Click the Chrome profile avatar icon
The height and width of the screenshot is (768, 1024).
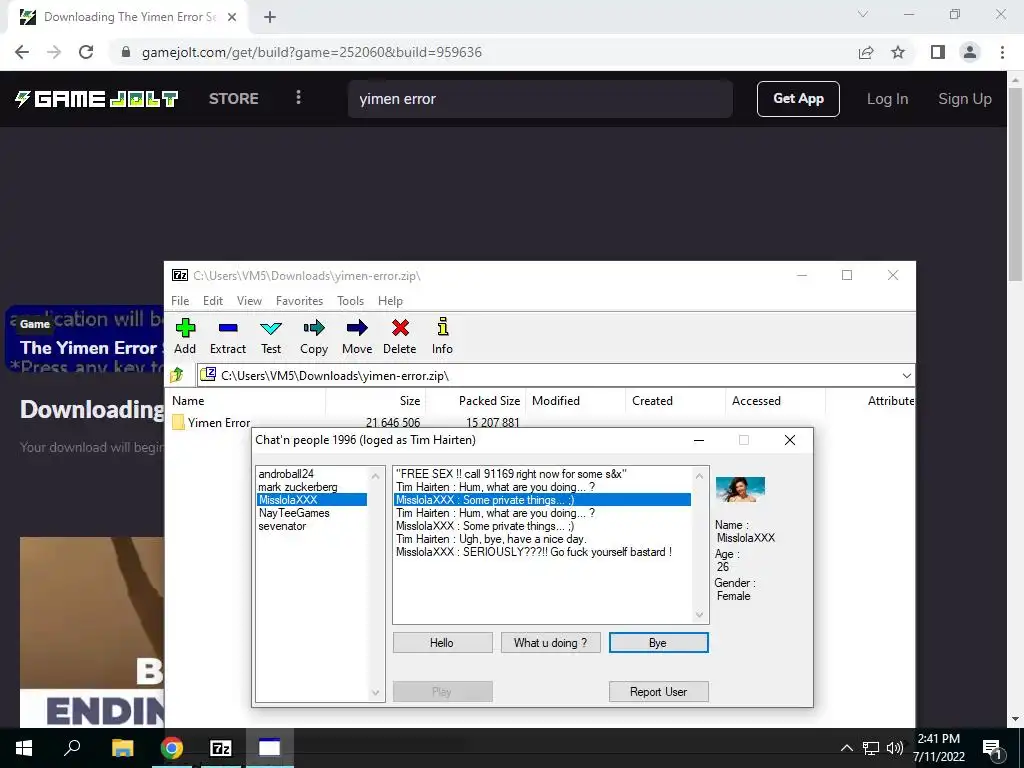pyautogui.click(x=970, y=52)
